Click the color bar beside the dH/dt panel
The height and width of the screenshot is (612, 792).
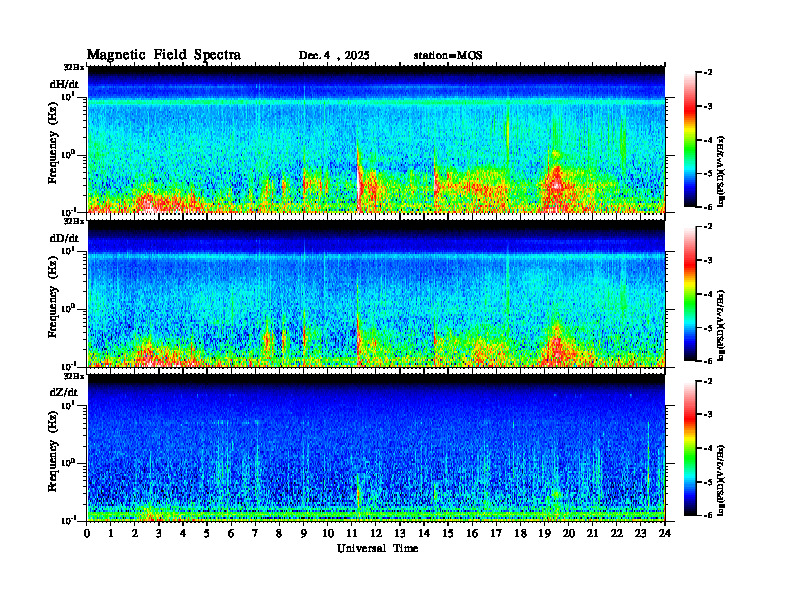tap(689, 140)
